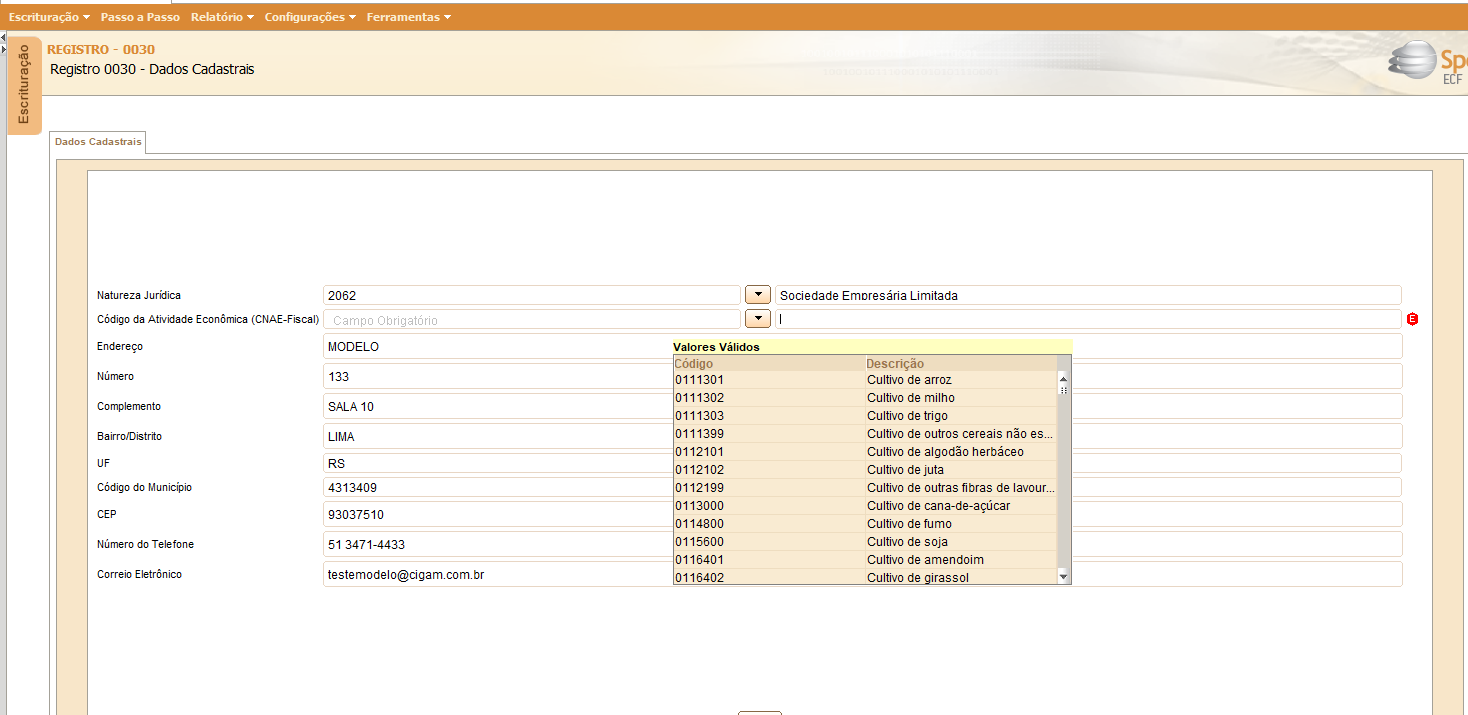Select code 0114800 Cultivo de fumo
Viewport: 1468px width, 715px height.
coord(865,524)
